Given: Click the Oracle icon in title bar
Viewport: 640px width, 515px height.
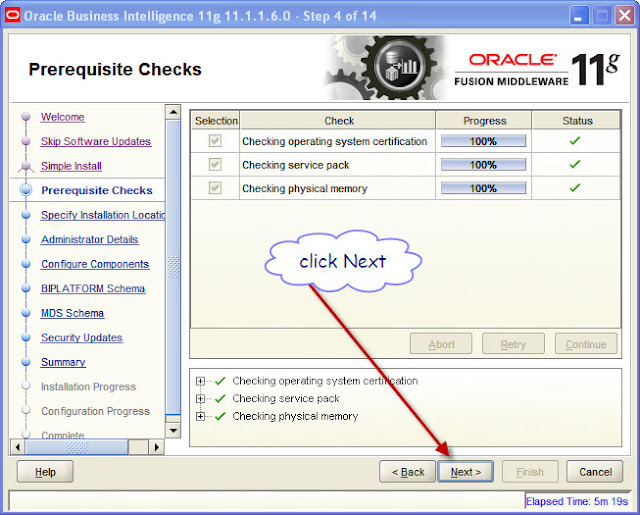Looking at the screenshot, I should click(x=13, y=16).
